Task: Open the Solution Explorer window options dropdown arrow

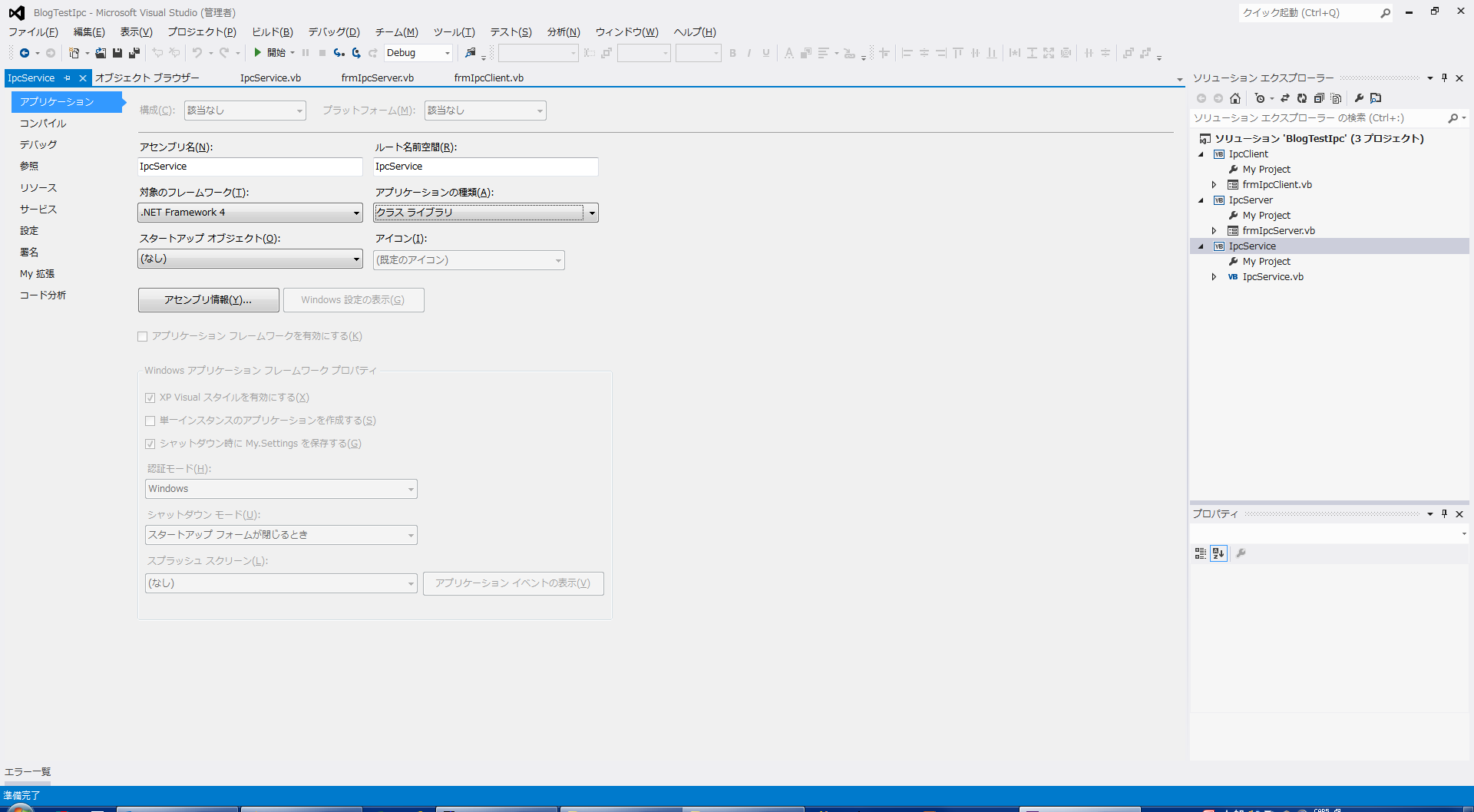Action: (x=1430, y=78)
